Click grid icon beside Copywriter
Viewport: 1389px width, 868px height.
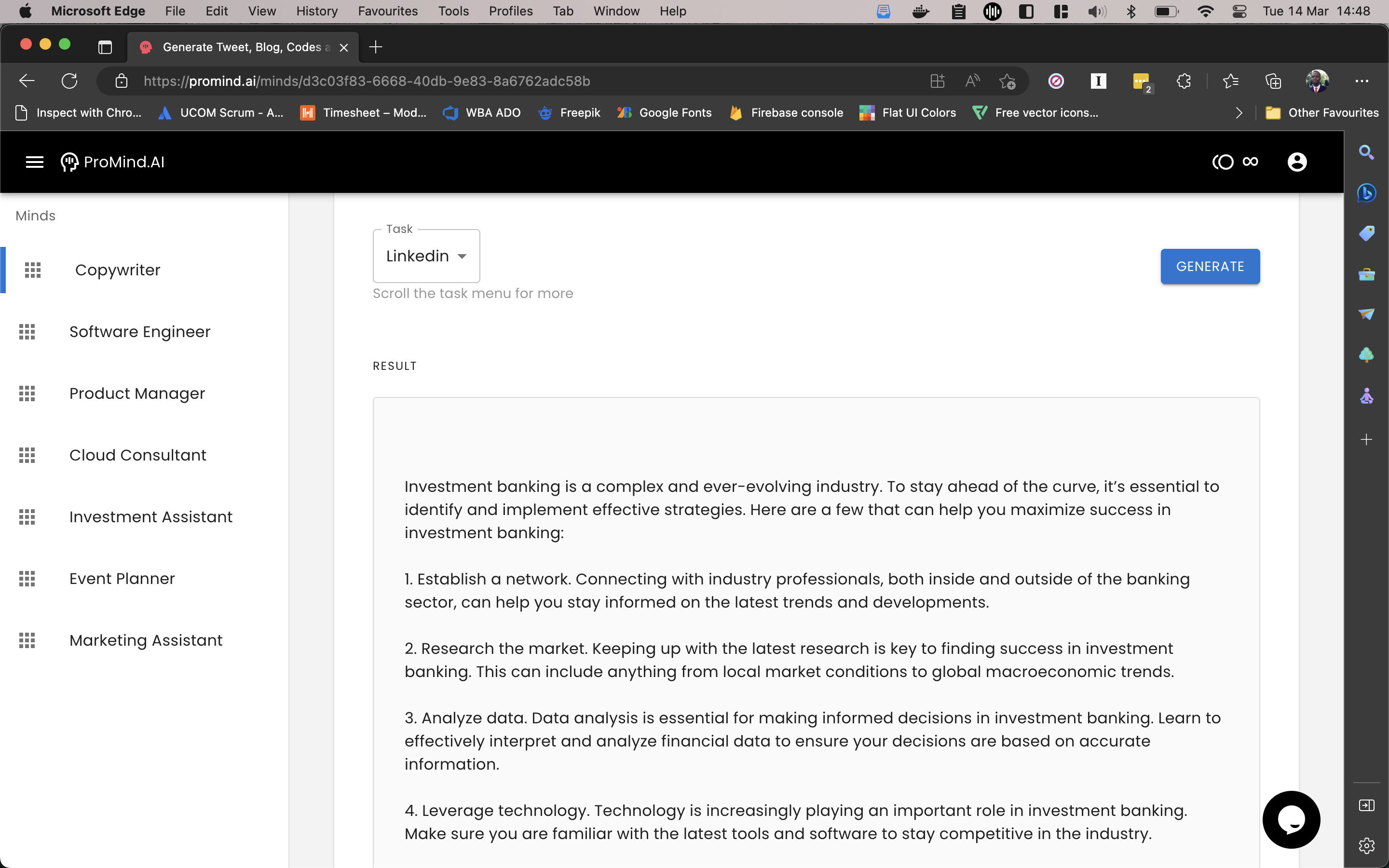coord(33,270)
